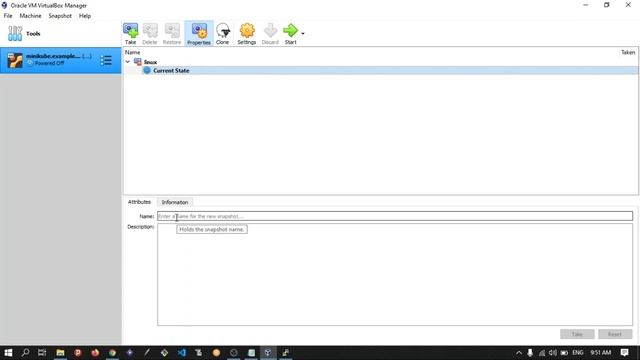Viewport: 640px width, 360px height.
Task: Open the clock showing 9:51 AM
Action: click(x=600, y=353)
